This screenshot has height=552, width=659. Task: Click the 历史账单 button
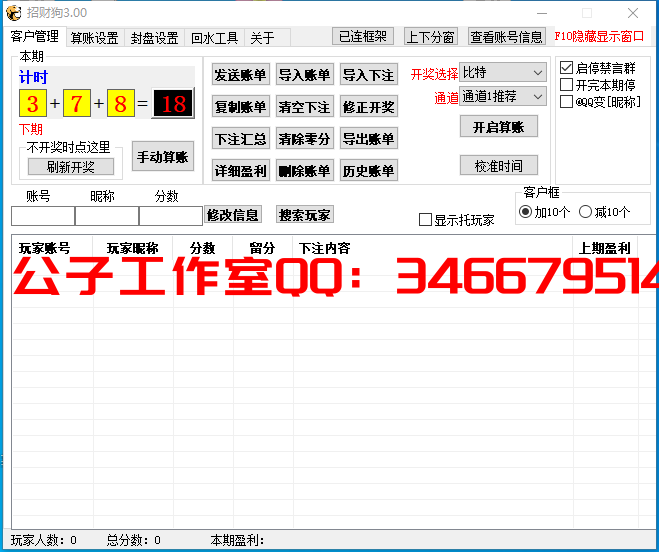click(x=369, y=170)
